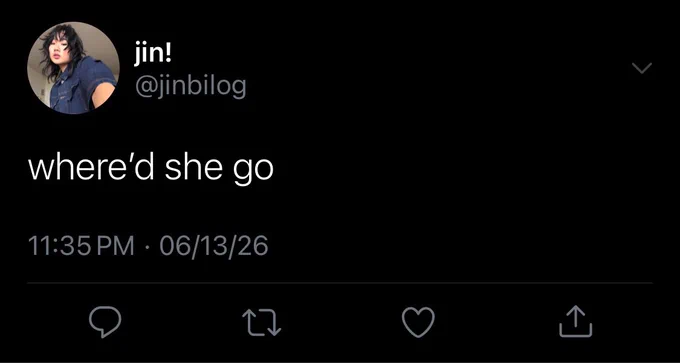Viewport: 680px width, 363px height.
Task: Click the word "where'd" in the tweet body
Action: [91, 166]
